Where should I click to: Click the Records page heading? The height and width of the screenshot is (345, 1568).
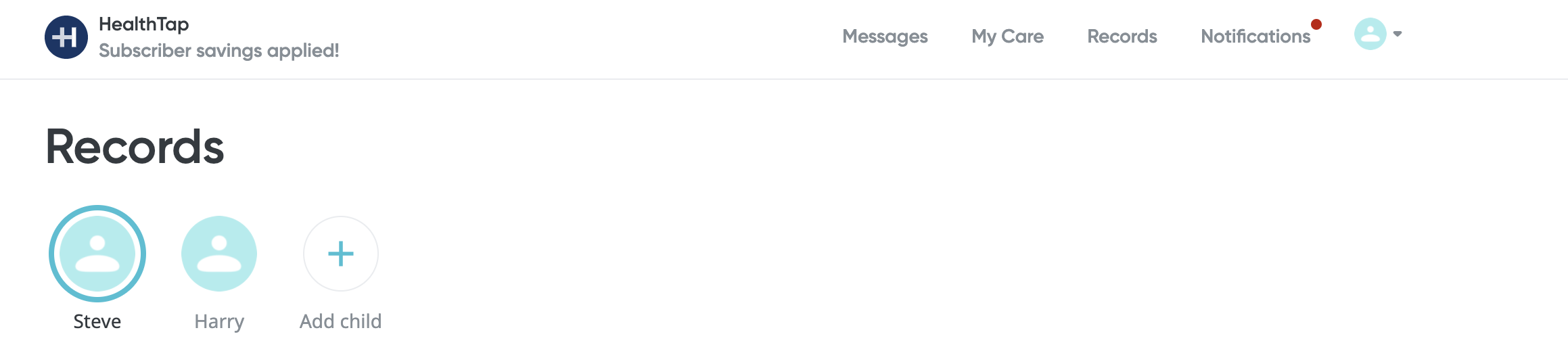pyautogui.click(x=135, y=147)
